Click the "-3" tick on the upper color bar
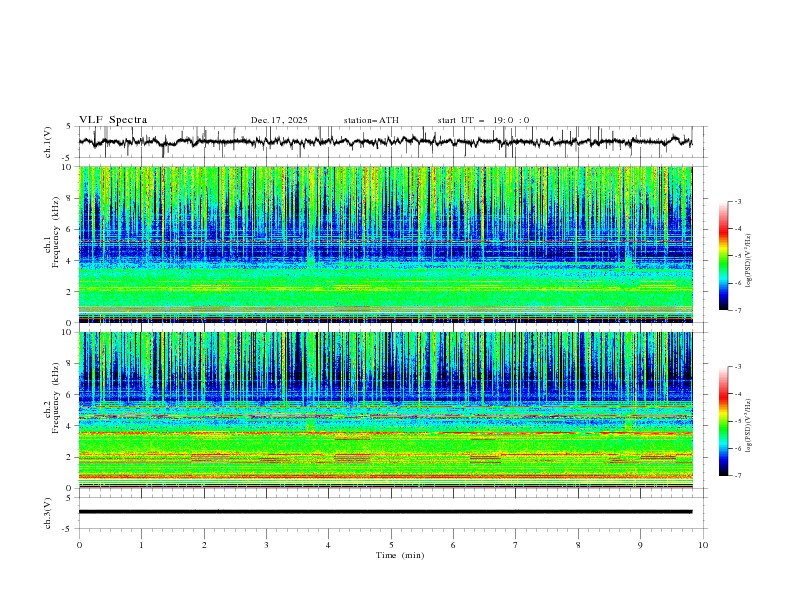 (x=737, y=201)
